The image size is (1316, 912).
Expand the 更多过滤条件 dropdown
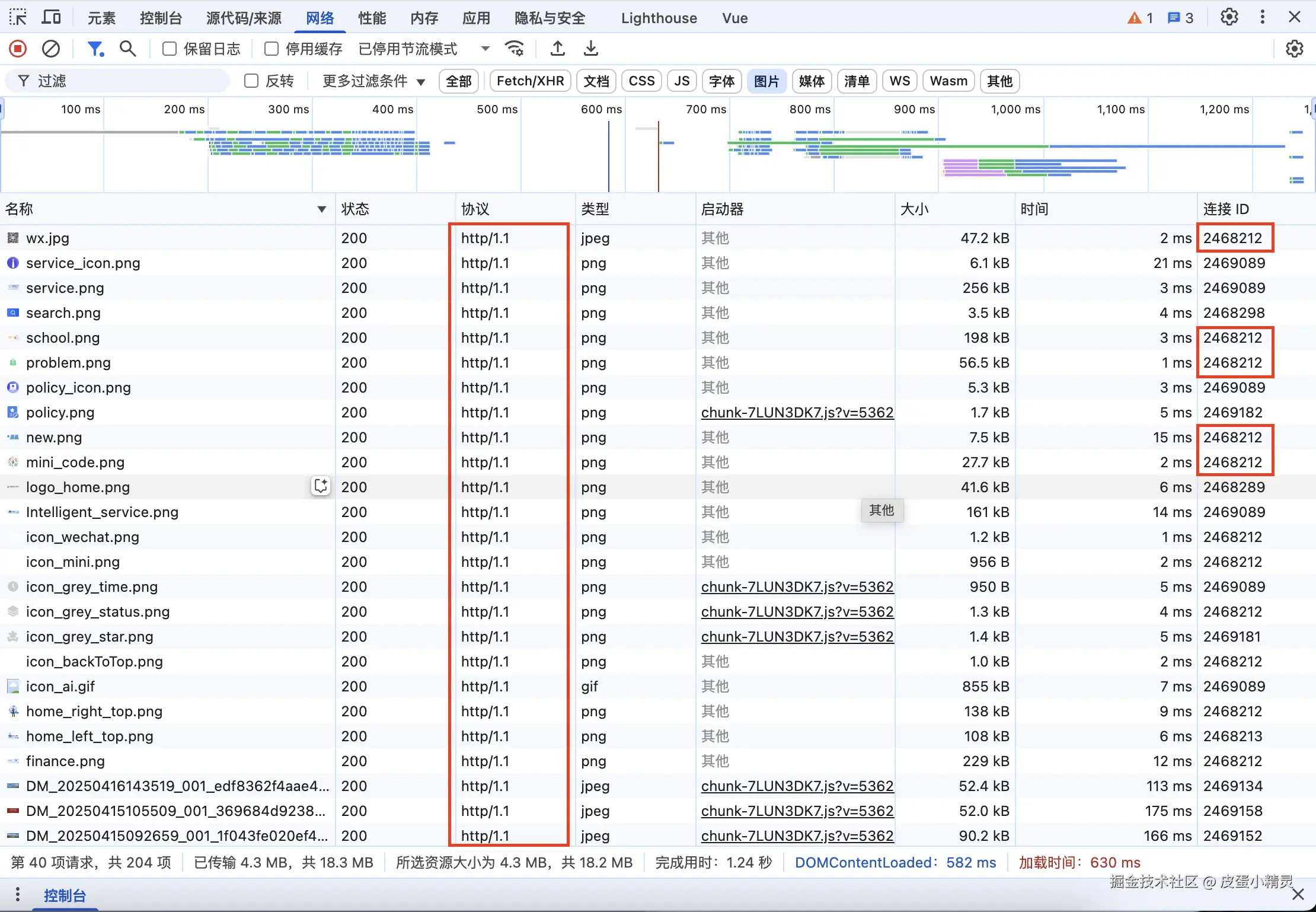pyautogui.click(x=373, y=81)
